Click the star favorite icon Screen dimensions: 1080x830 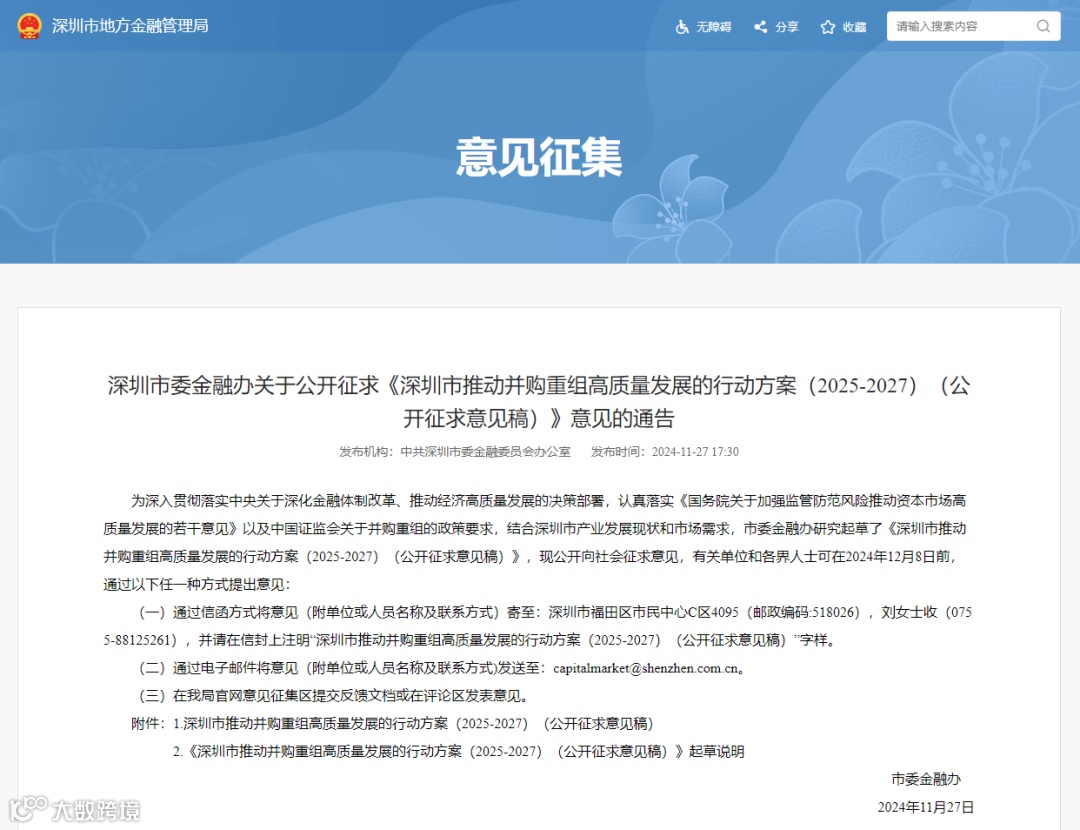coord(828,27)
